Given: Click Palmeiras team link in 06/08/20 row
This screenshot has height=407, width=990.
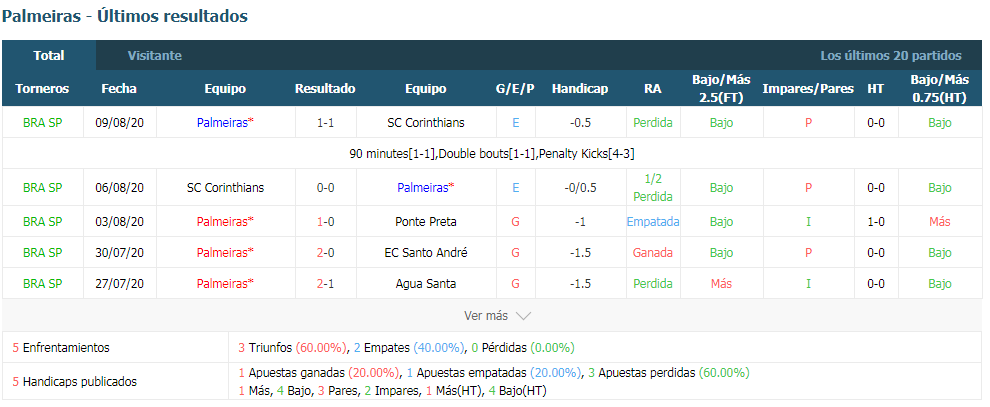Looking at the screenshot, I should click(x=426, y=187).
